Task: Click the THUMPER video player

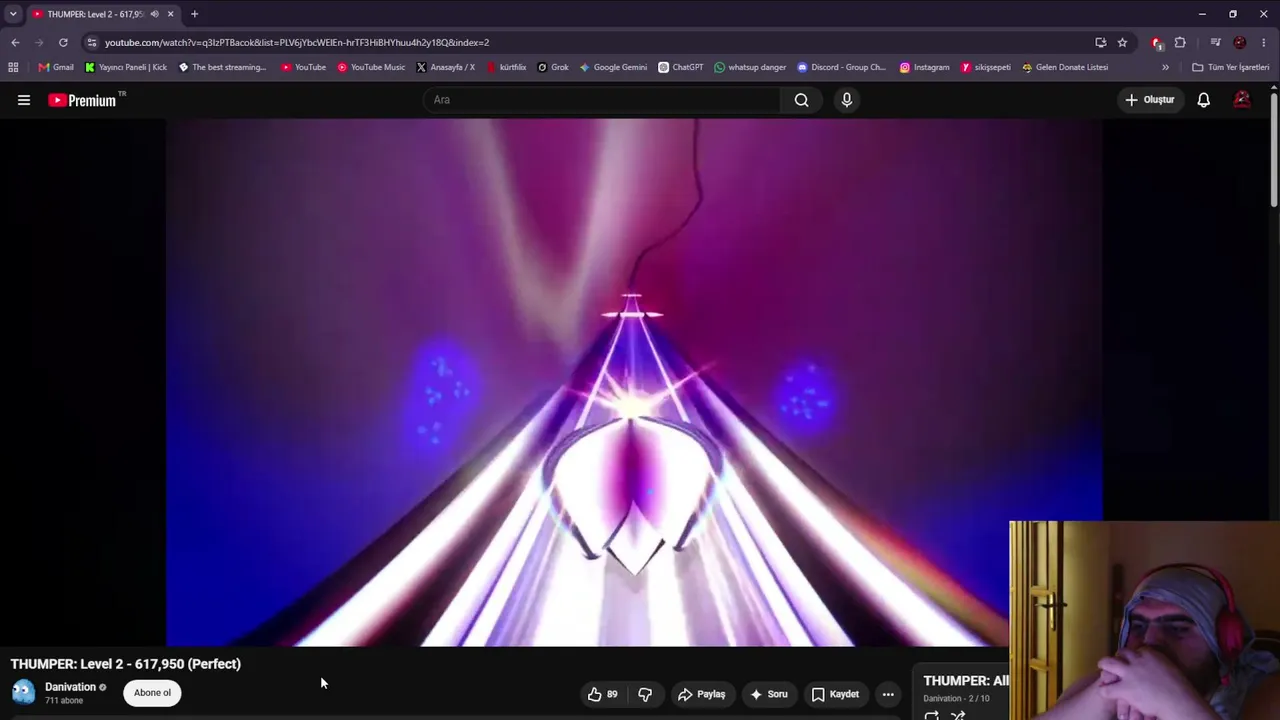Action: (x=634, y=382)
